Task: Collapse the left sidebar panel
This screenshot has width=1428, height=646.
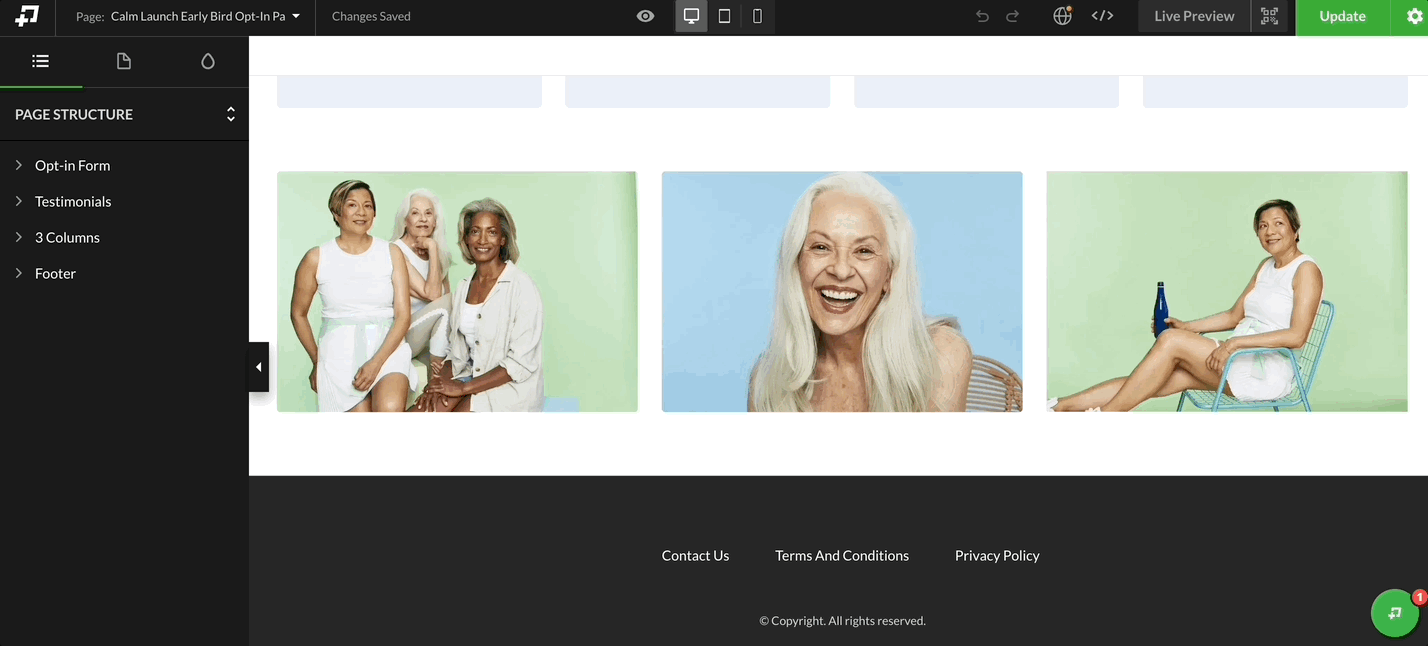Action: click(258, 367)
